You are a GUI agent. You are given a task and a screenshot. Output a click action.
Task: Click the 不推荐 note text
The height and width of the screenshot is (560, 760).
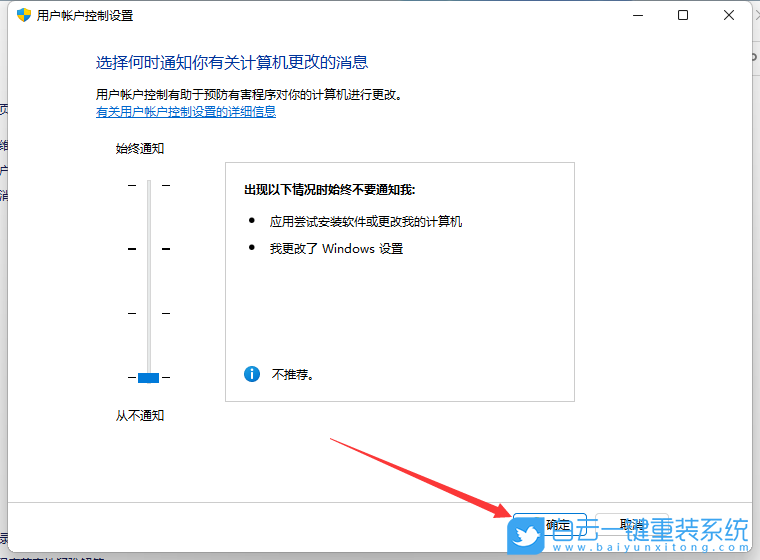[292, 374]
